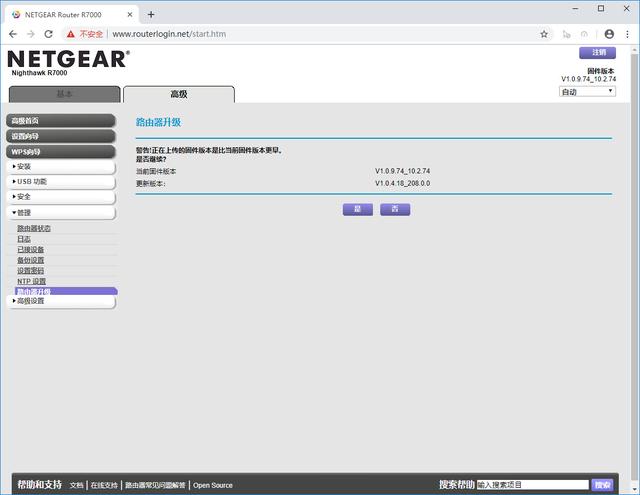This screenshot has width=640, height=495.
Task: Open a new browser tab
Action: pos(151,14)
